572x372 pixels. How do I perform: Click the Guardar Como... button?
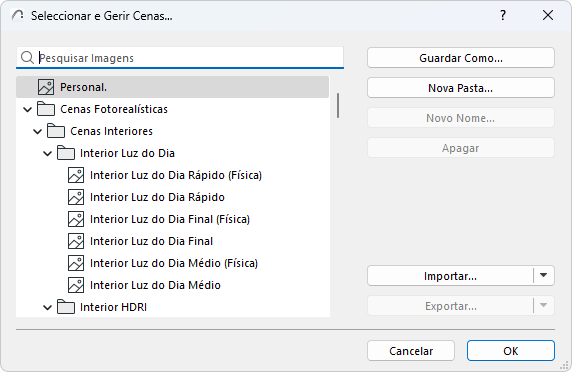(461, 58)
